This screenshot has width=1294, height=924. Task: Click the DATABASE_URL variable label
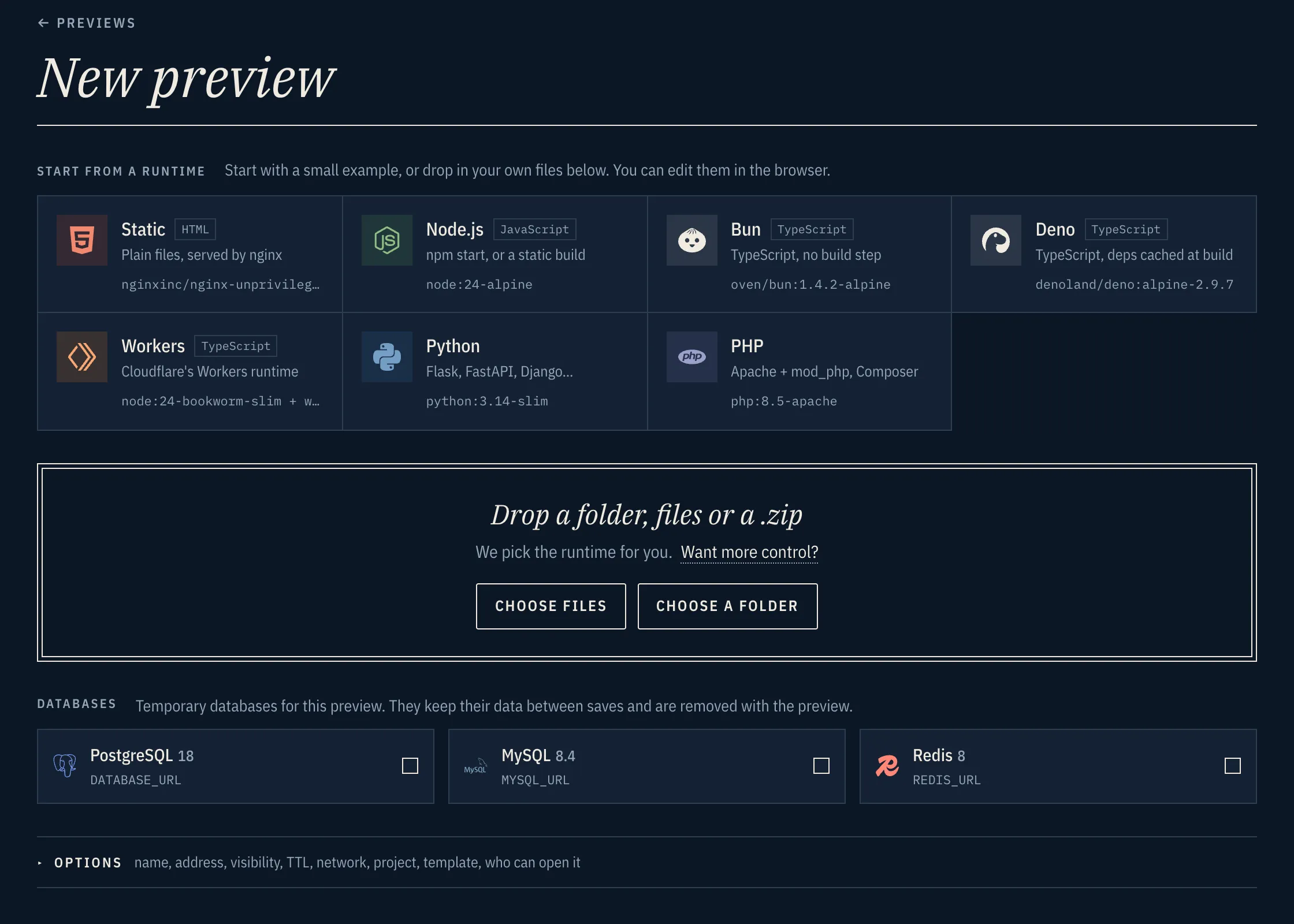click(136, 780)
